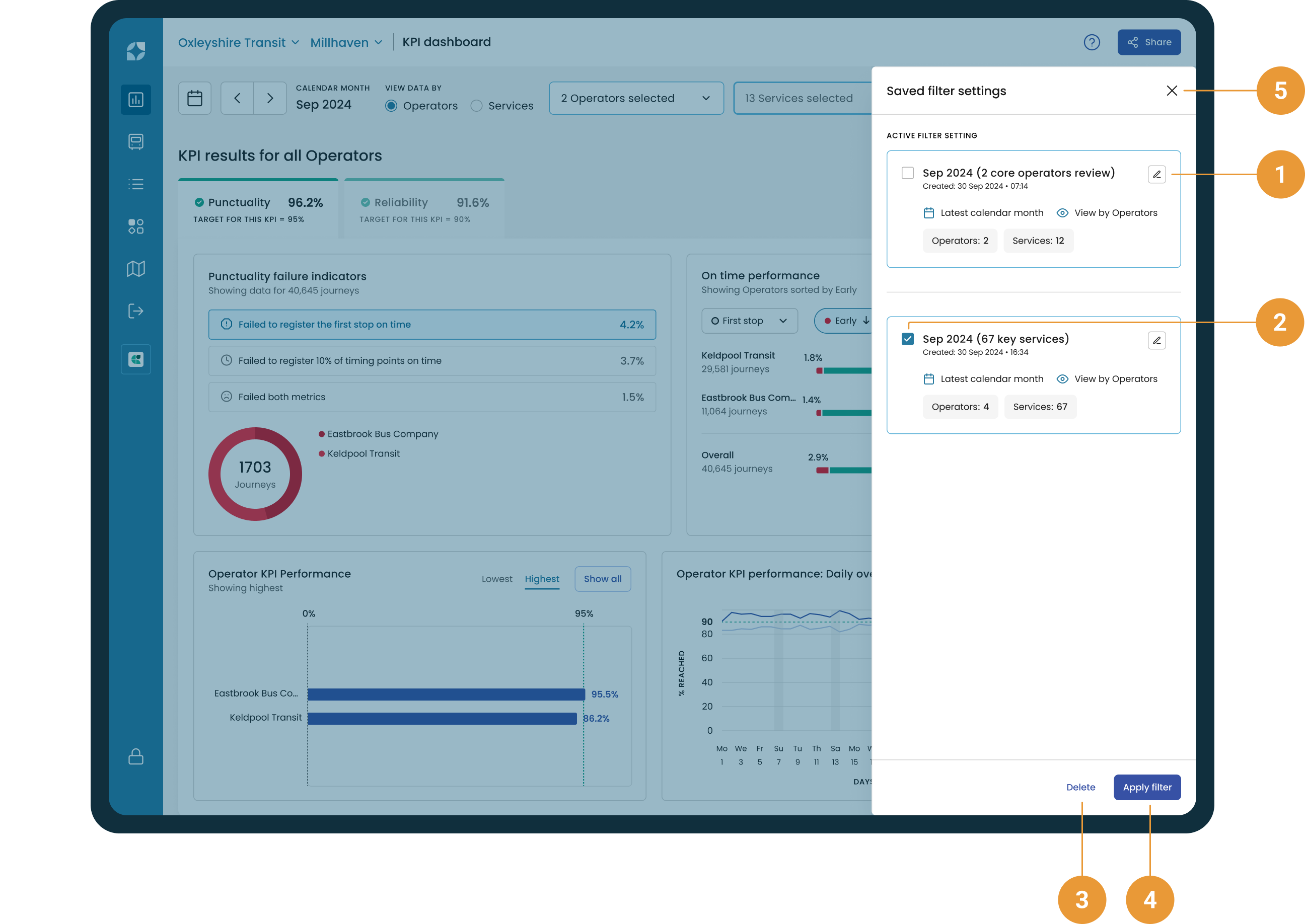
Task: Click the Apply filter button
Action: (x=1146, y=787)
